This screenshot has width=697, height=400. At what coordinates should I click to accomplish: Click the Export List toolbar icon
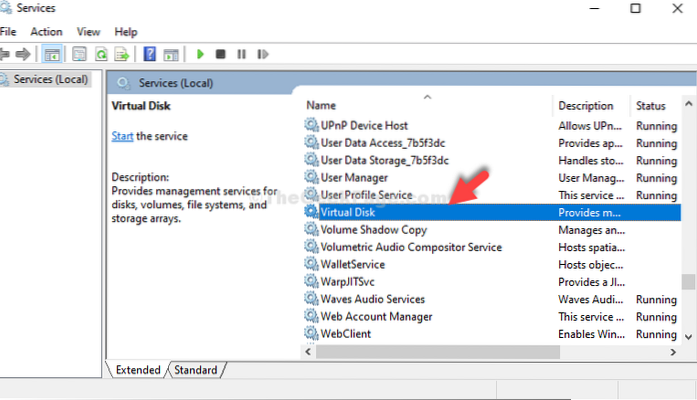pos(121,54)
